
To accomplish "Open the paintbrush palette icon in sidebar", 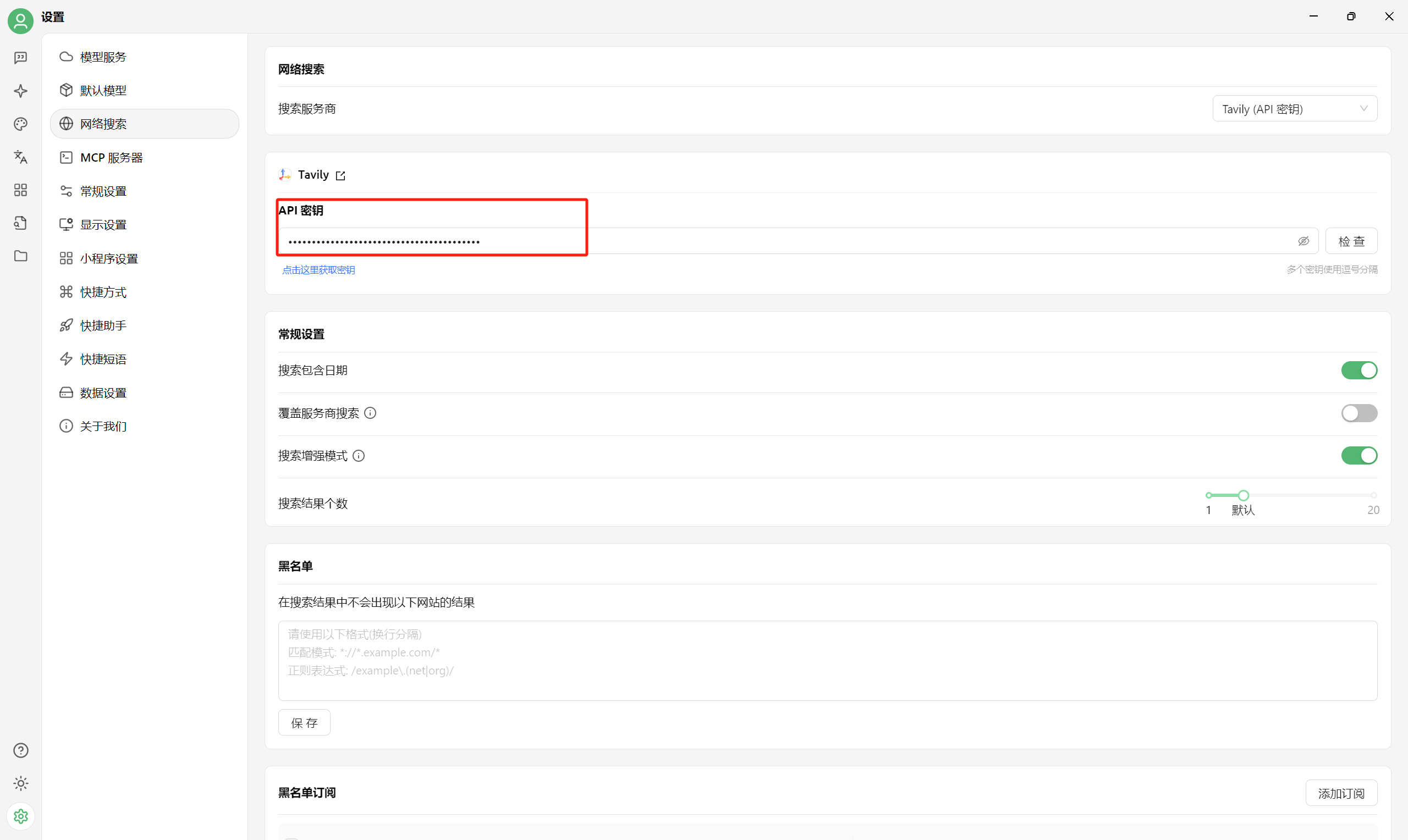I will 21,124.
